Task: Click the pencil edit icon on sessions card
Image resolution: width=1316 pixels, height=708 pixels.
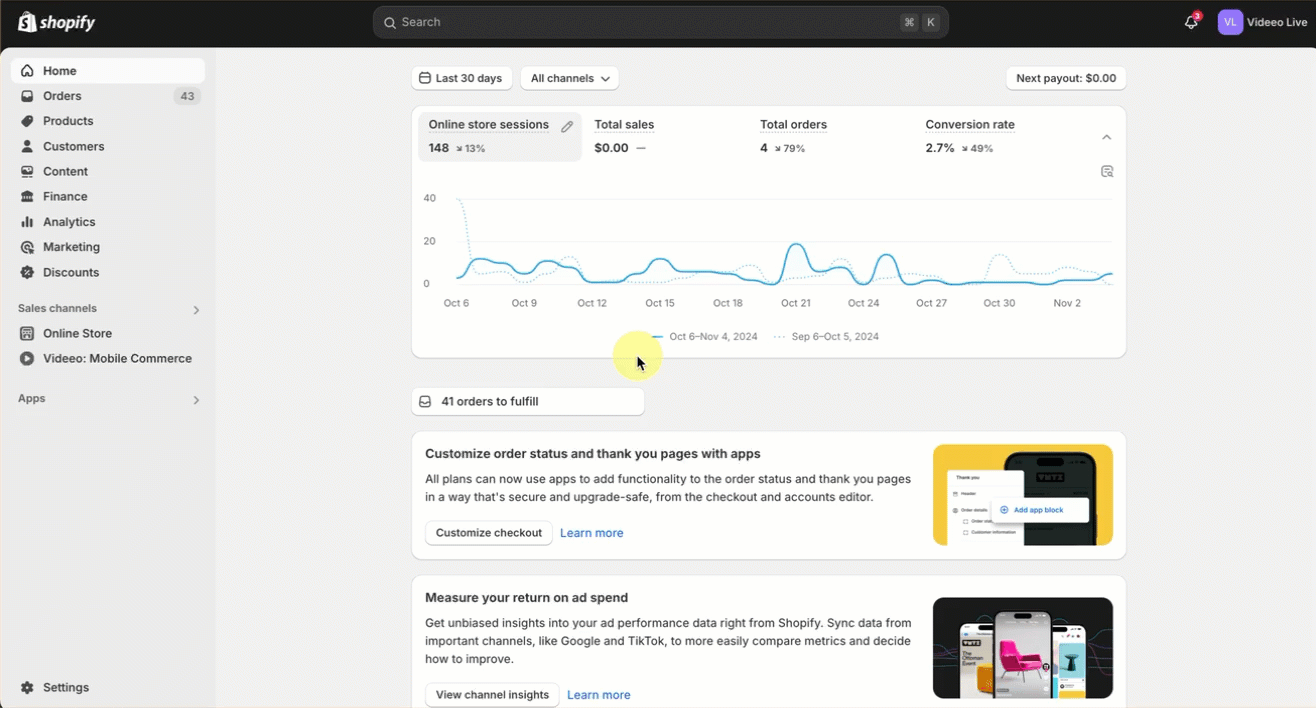Action: [567, 127]
